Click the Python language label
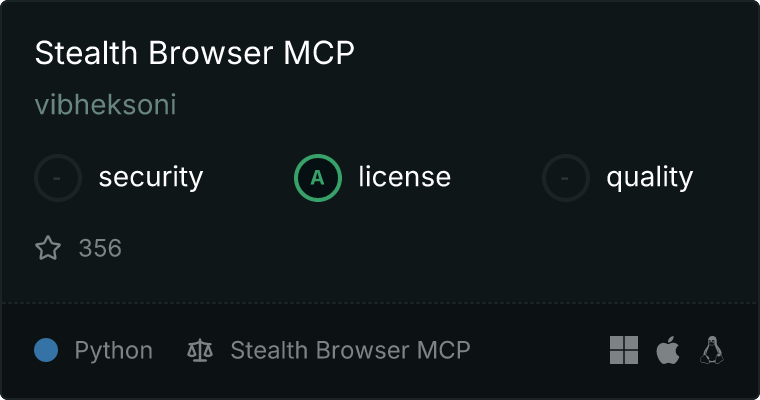 click(113, 351)
